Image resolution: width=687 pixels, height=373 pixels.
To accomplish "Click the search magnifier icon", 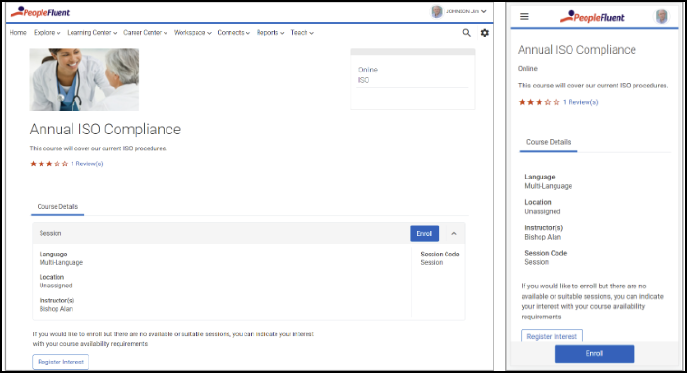I will pyautogui.click(x=467, y=32).
